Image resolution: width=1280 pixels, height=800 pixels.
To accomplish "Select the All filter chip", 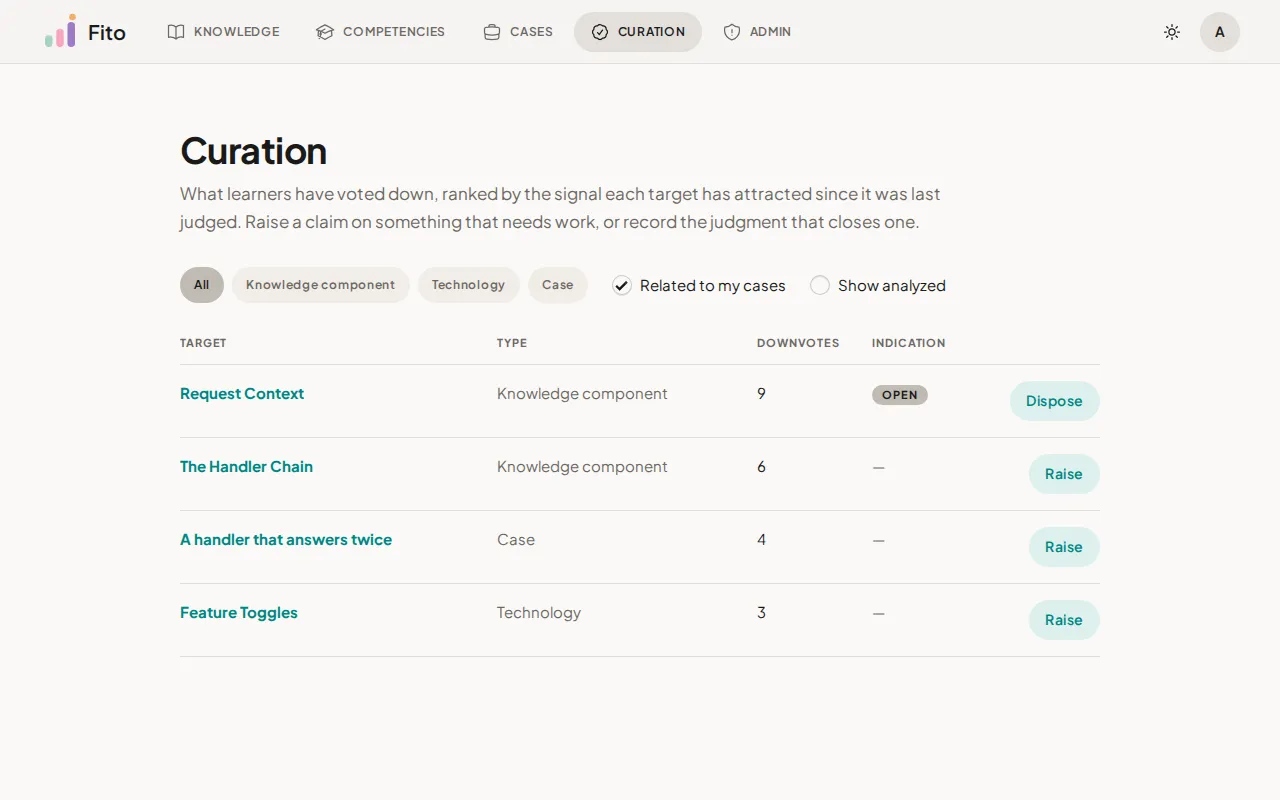I will pyautogui.click(x=202, y=285).
